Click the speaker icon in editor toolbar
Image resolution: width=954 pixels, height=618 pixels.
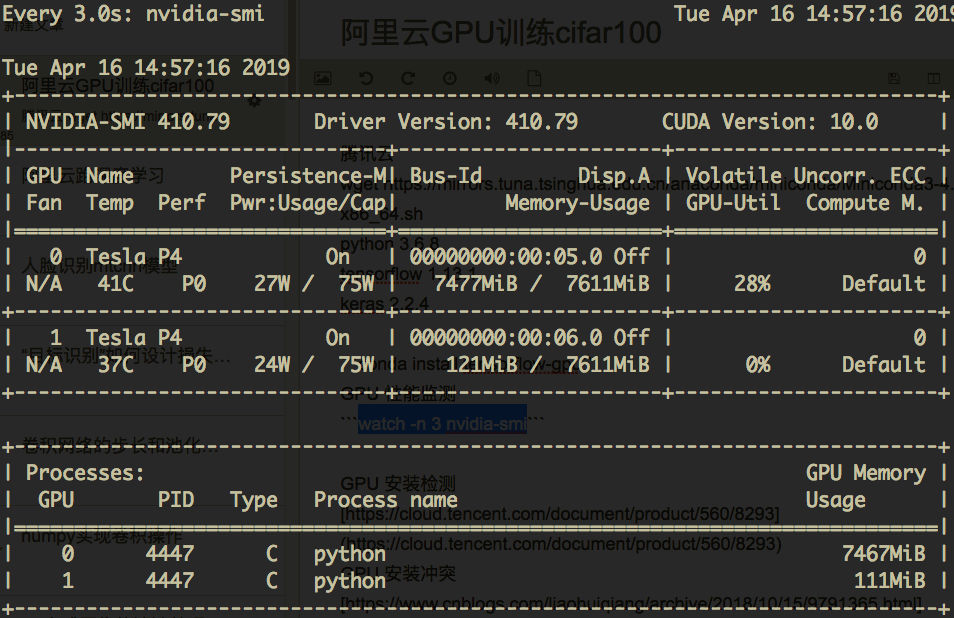click(492, 78)
